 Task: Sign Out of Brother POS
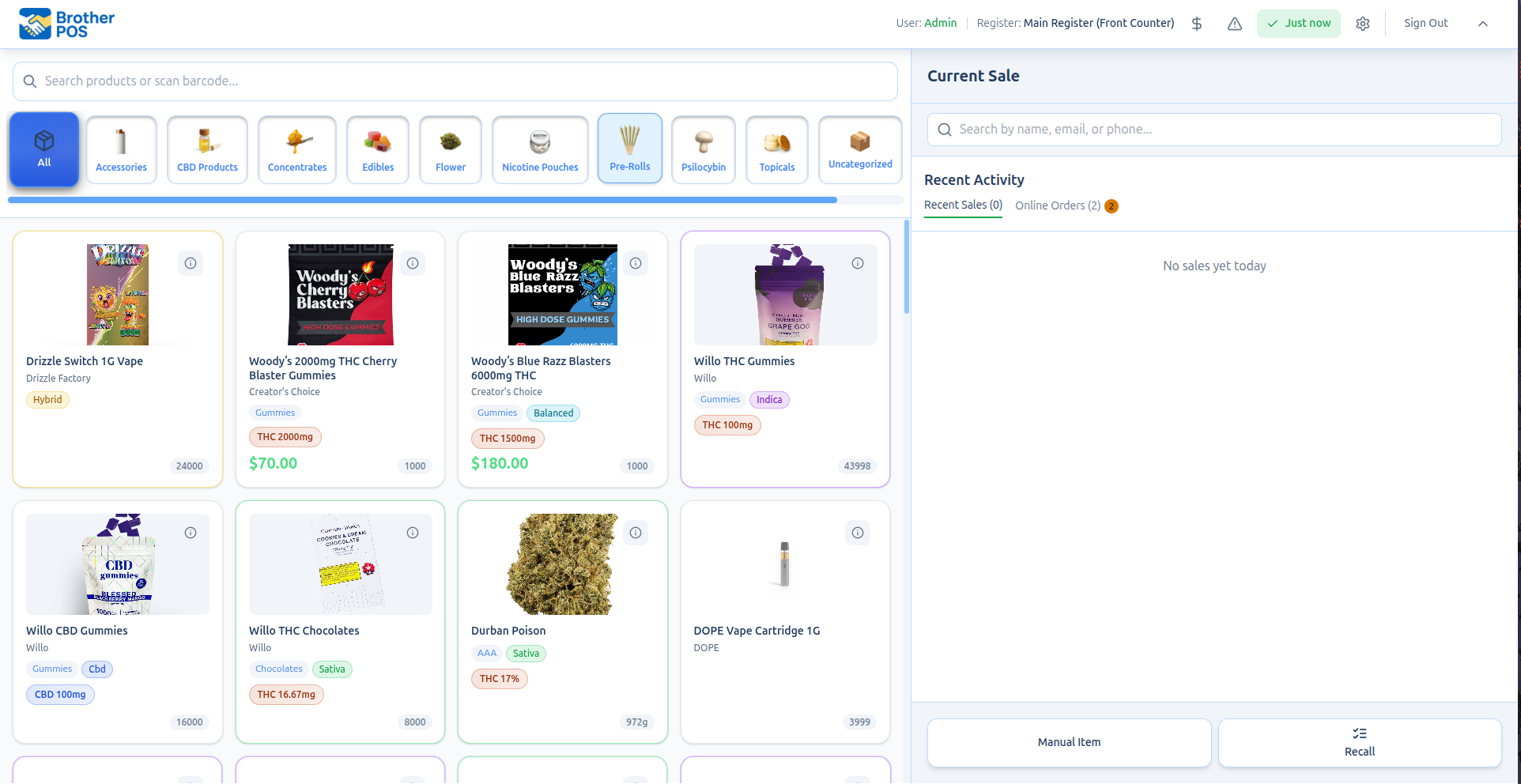click(1425, 23)
